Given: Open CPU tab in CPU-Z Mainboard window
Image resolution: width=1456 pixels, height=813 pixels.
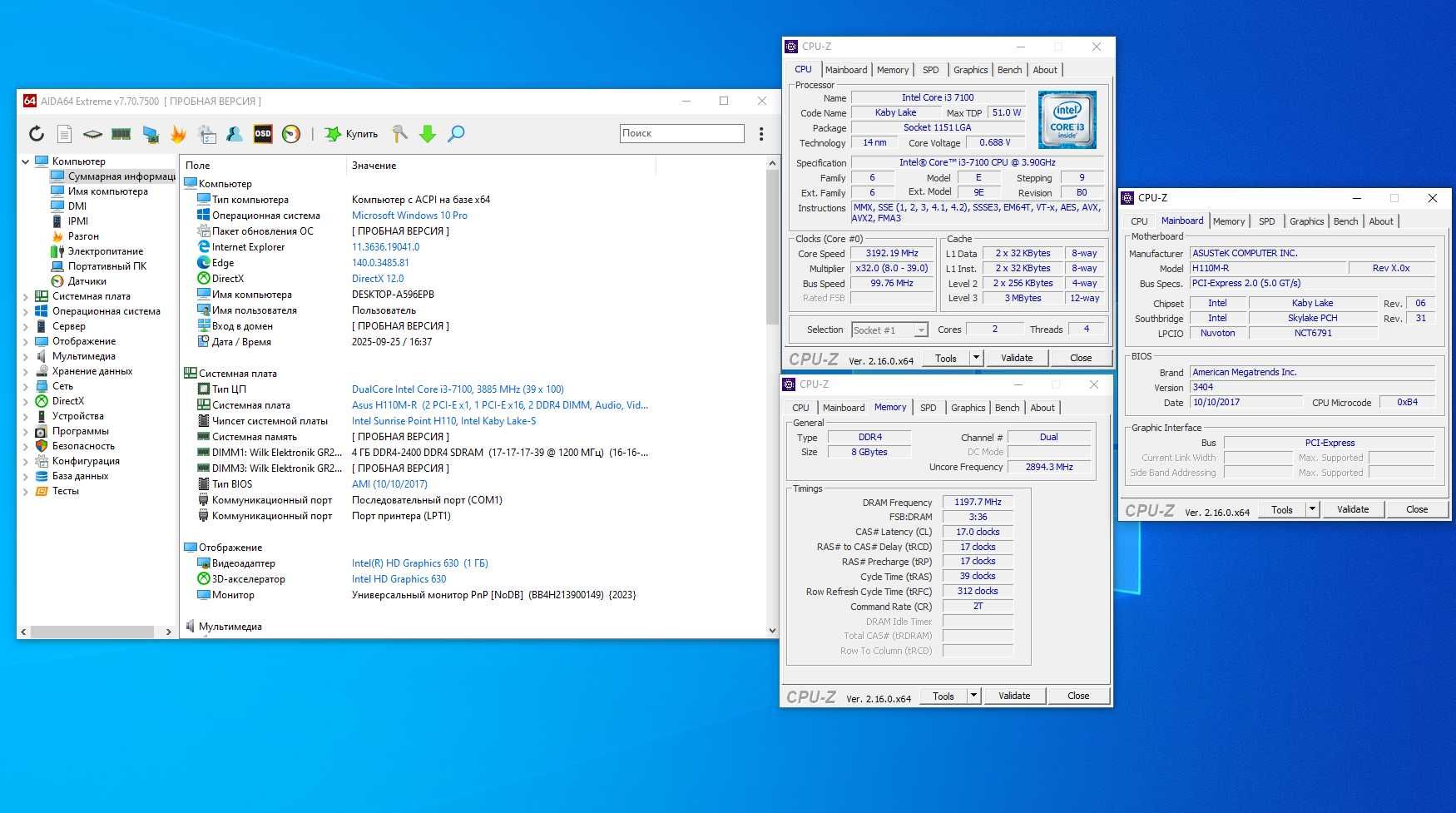Looking at the screenshot, I should click(x=1139, y=221).
